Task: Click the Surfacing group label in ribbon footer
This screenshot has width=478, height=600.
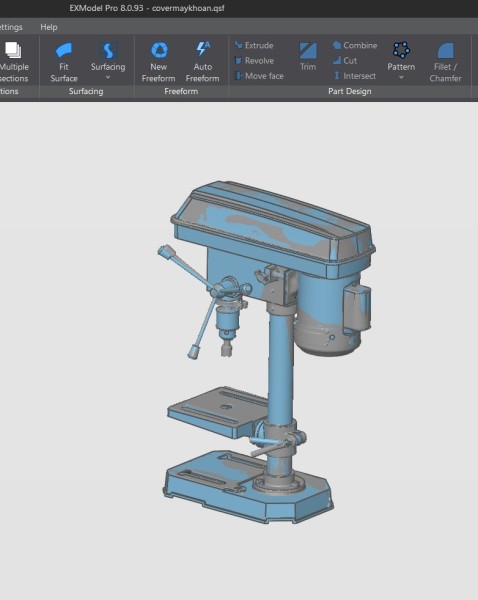Action: pos(86,91)
